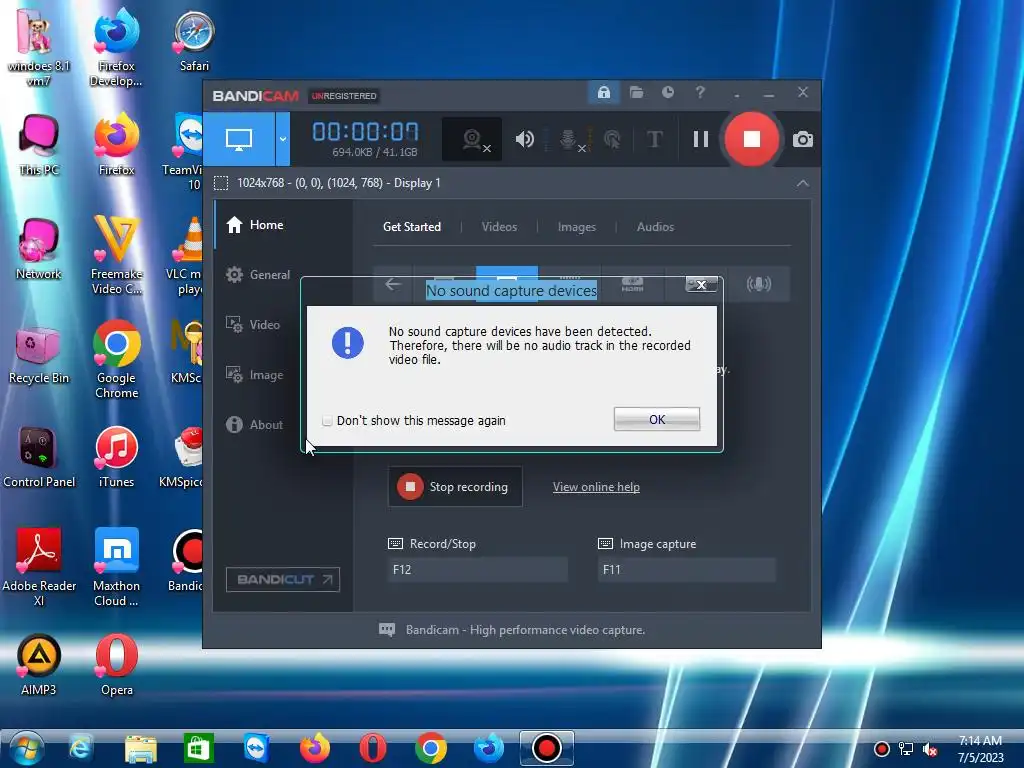Click the Image capture hotkey field F11
Viewport: 1024px width, 768px height.
686,569
